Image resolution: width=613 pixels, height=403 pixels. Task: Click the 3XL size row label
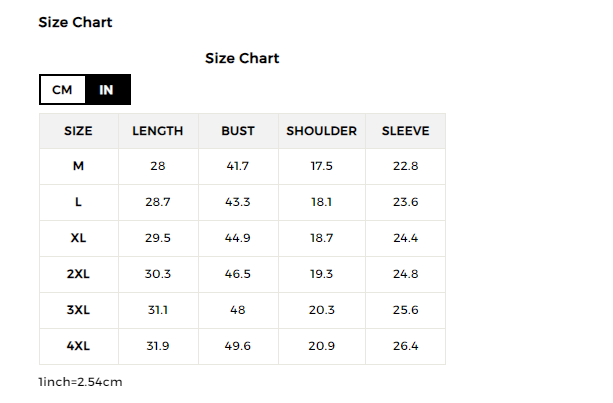point(78,310)
